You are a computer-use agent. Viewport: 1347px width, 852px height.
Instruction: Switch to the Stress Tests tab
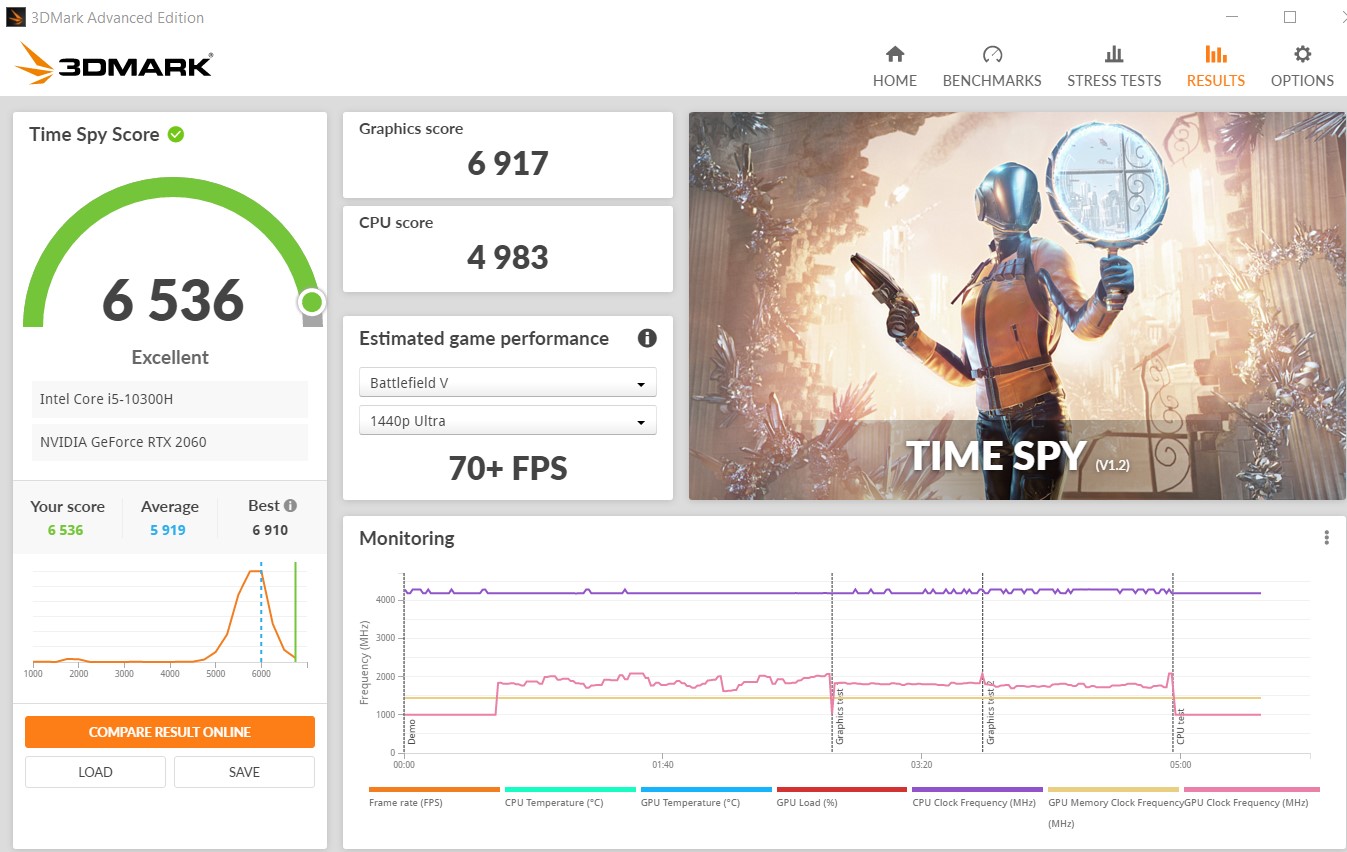[x=1113, y=67]
